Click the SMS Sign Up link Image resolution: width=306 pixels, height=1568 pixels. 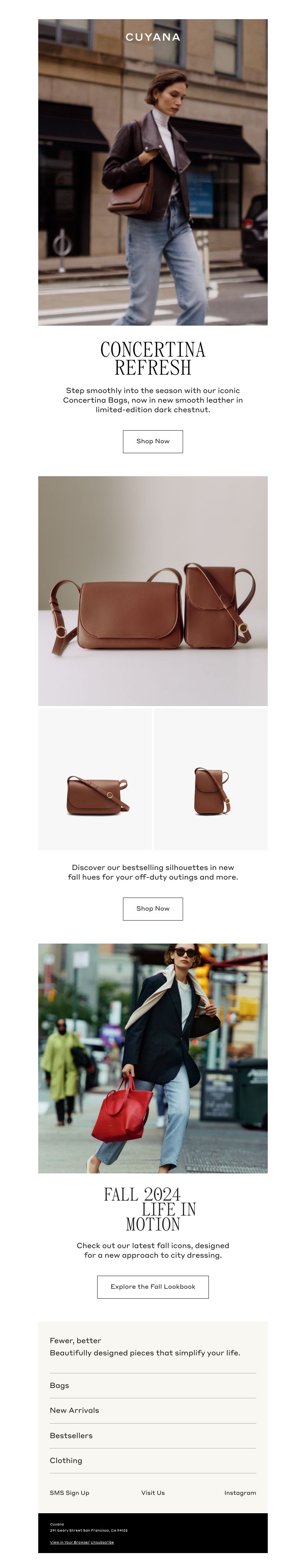[69, 1493]
